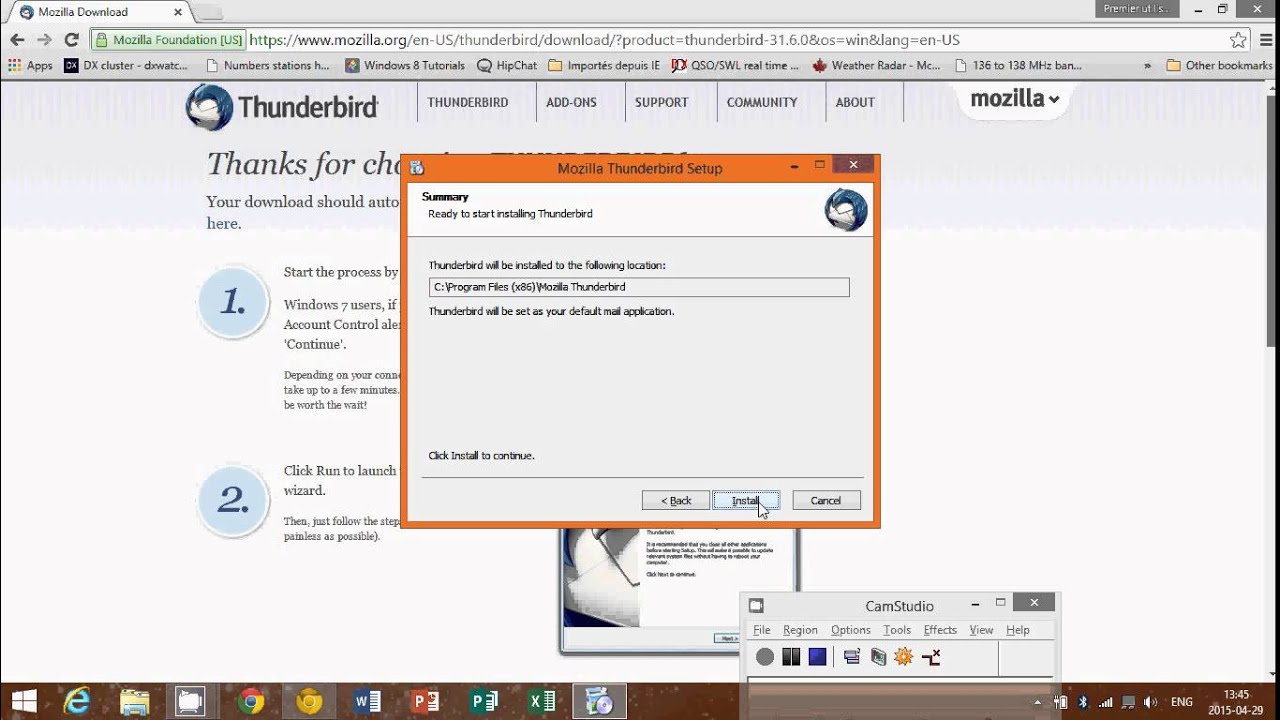Click the setup dialog title bar icon
The width and height of the screenshot is (1280, 720).
click(417, 167)
